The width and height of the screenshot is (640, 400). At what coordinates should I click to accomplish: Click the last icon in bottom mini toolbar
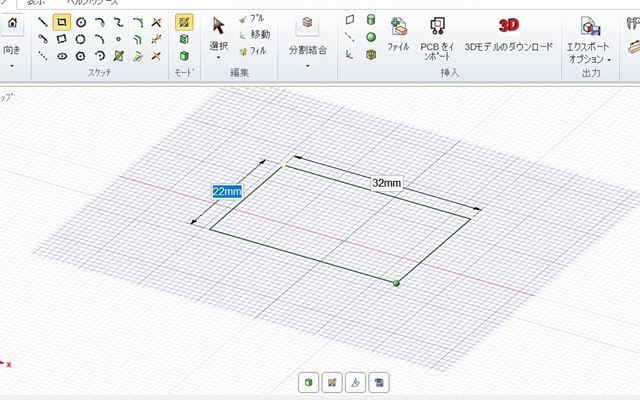coord(379,382)
